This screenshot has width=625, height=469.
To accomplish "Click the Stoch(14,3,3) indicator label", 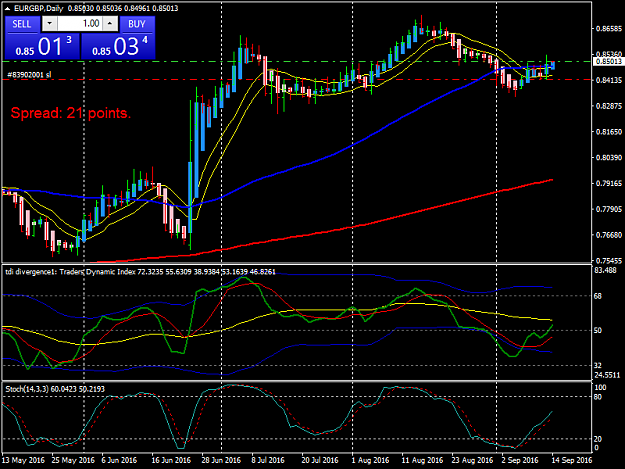I will tap(55, 389).
